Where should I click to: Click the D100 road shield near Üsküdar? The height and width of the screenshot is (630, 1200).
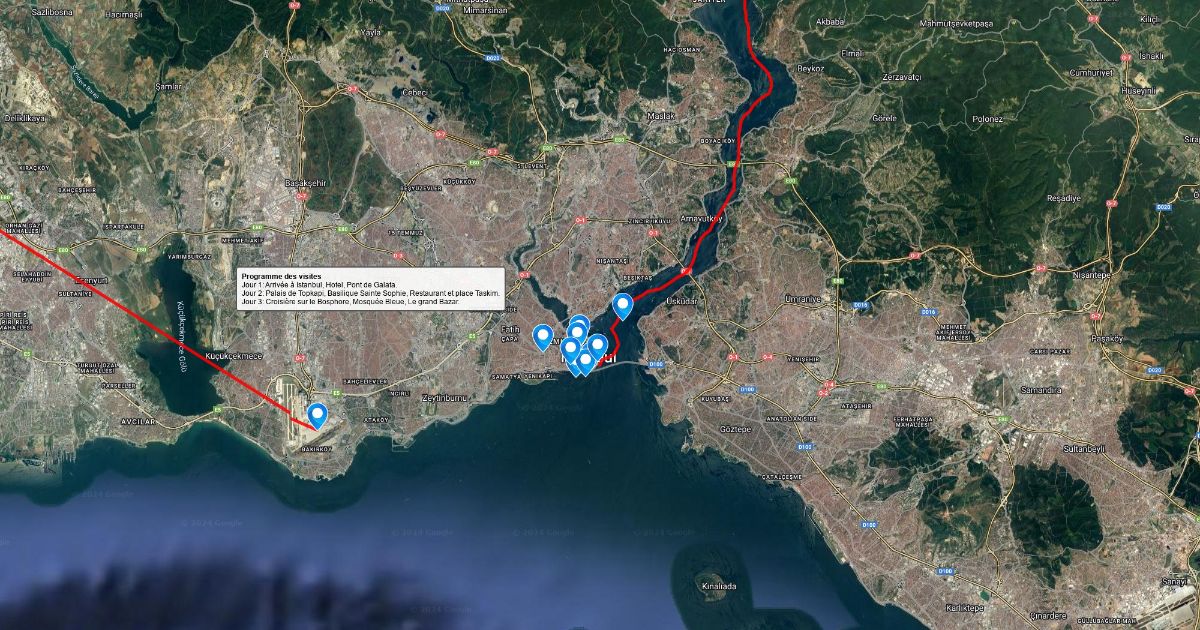pos(656,365)
